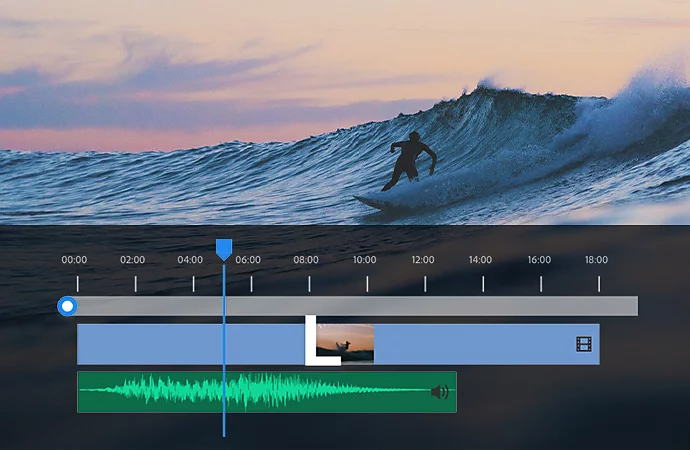
Task: Select the blue video clip track
Action: (x=338, y=344)
